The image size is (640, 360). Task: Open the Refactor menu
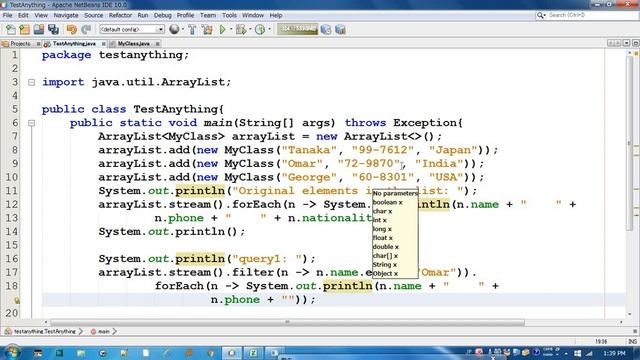click(x=120, y=15)
